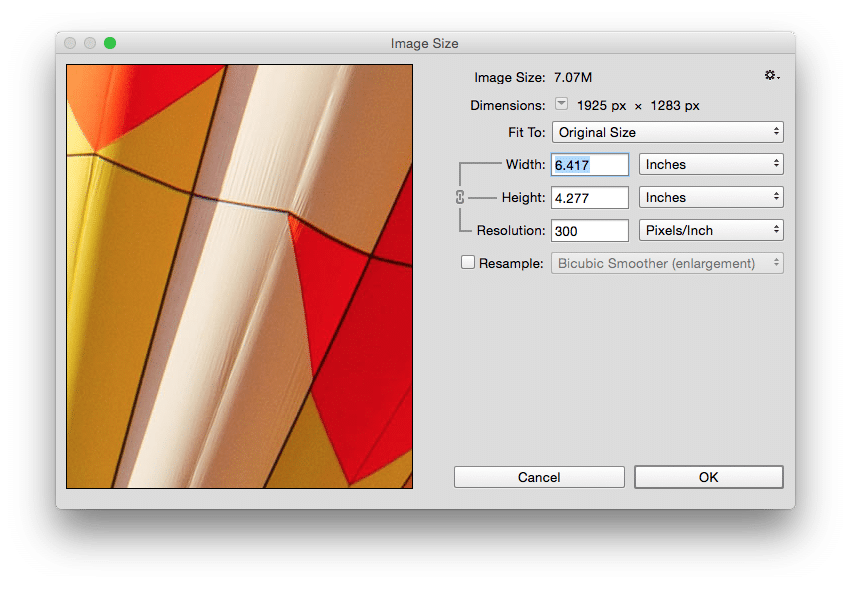Click the Image Size window title

(x=424, y=43)
